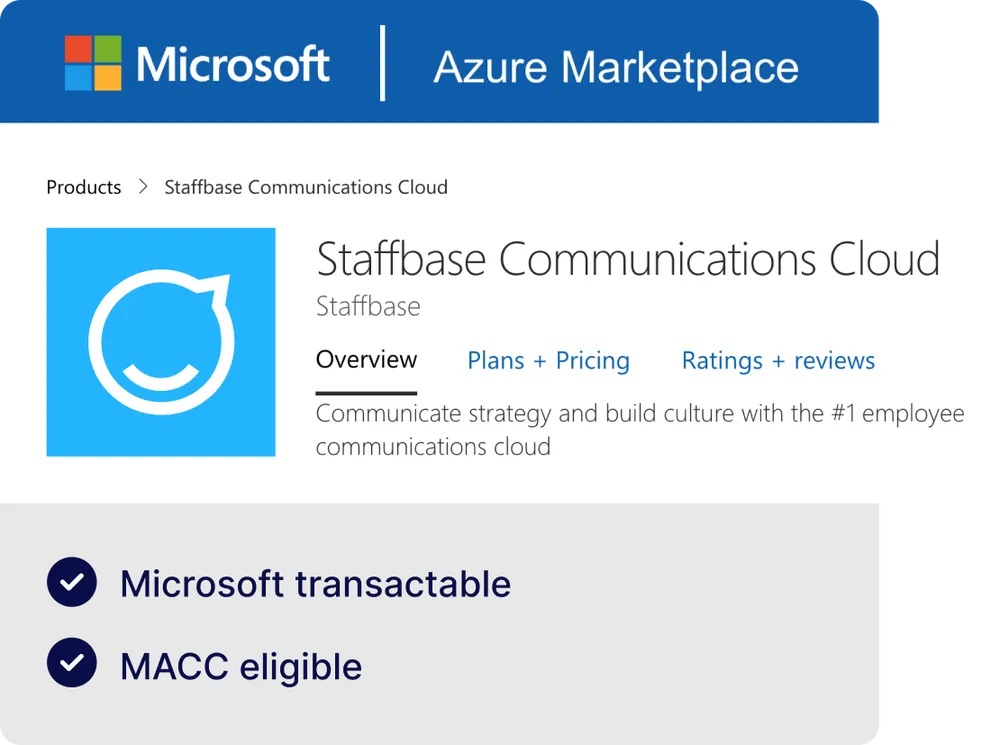1000x745 pixels.
Task: Click the Microsoft transactable checkmark icon
Action: point(72,583)
